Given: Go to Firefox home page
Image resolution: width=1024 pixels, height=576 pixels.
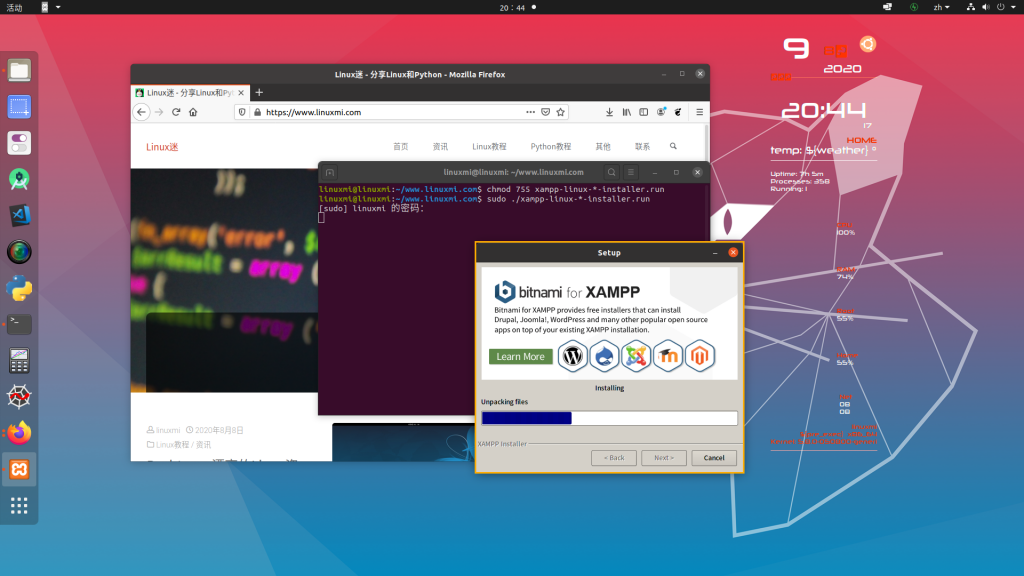Looking at the screenshot, I should (x=193, y=112).
